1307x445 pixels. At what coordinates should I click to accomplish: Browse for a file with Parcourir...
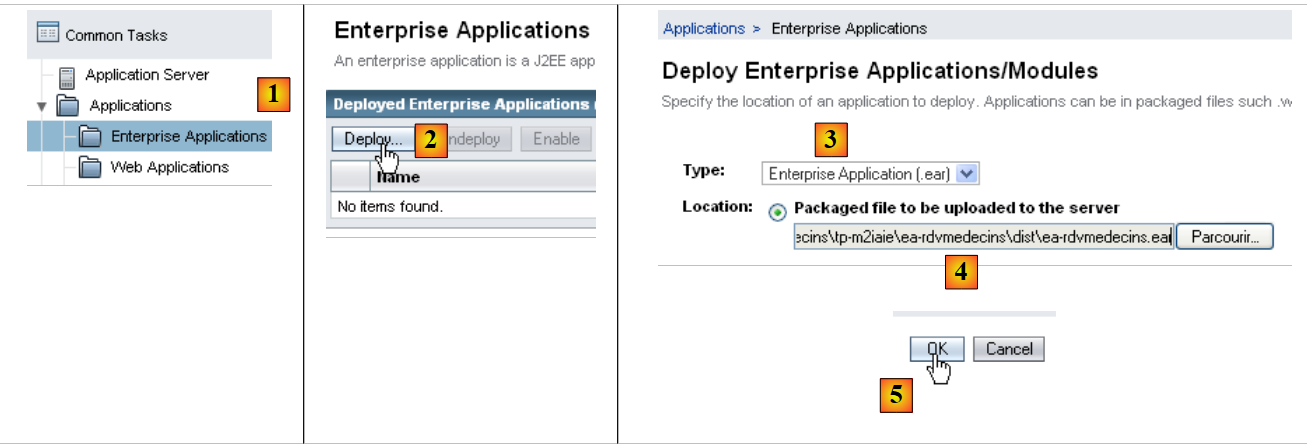(x=1224, y=238)
